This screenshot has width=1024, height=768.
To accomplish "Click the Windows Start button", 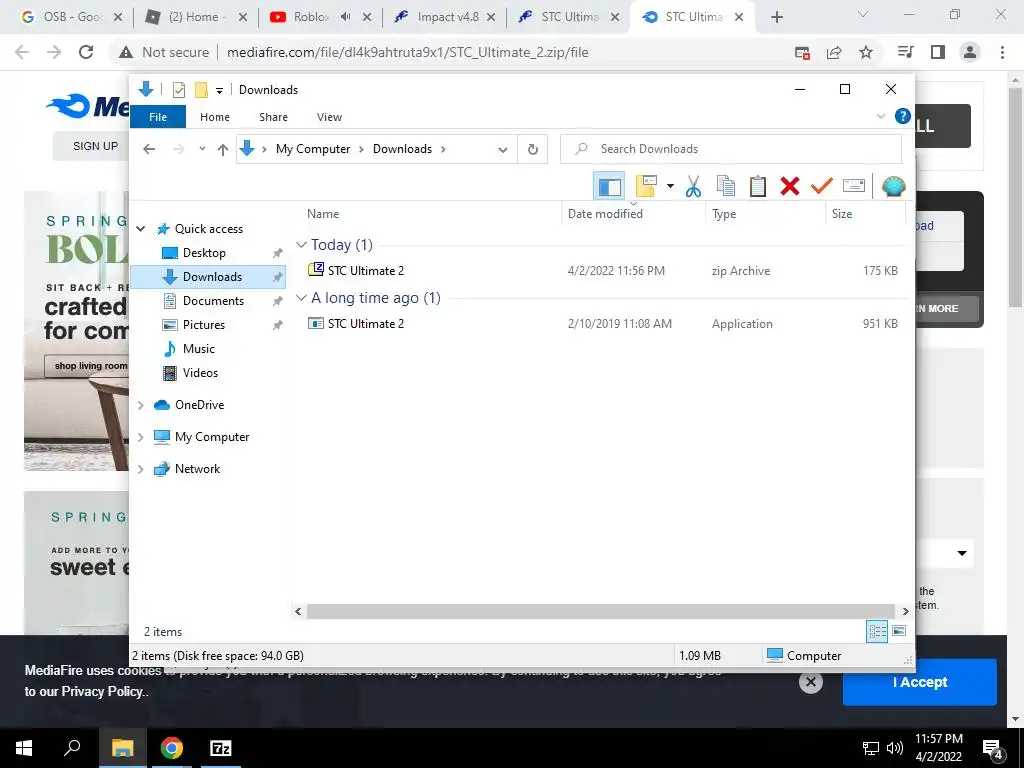I will (x=24, y=748).
